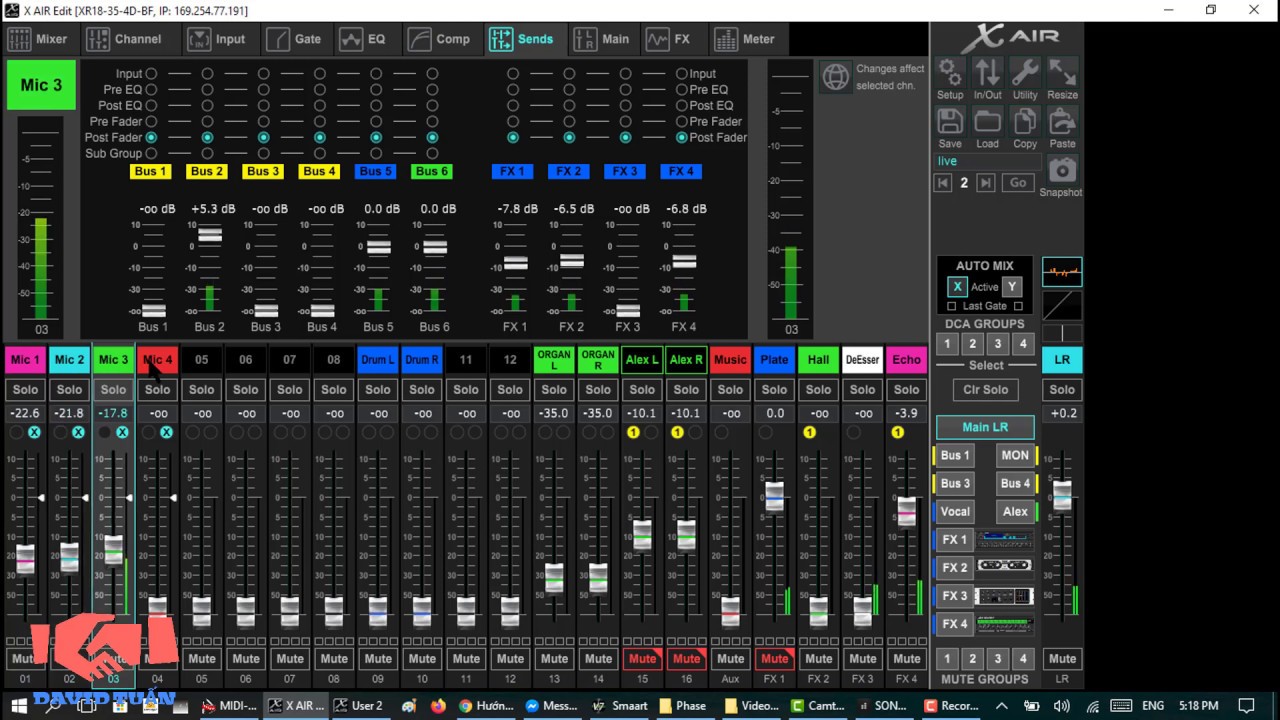The height and width of the screenshot is (720, 1280).
Task: Open the Utility wrench icon
Action: click(1025, 73)
